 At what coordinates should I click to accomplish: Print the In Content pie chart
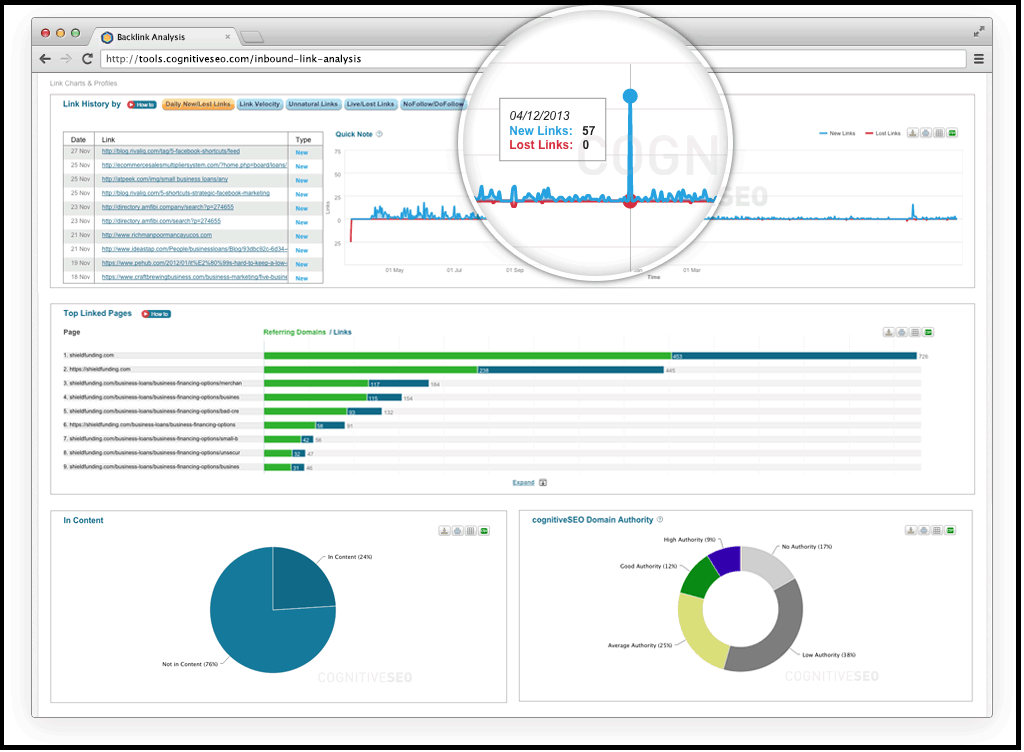click(x=457, y=530)
